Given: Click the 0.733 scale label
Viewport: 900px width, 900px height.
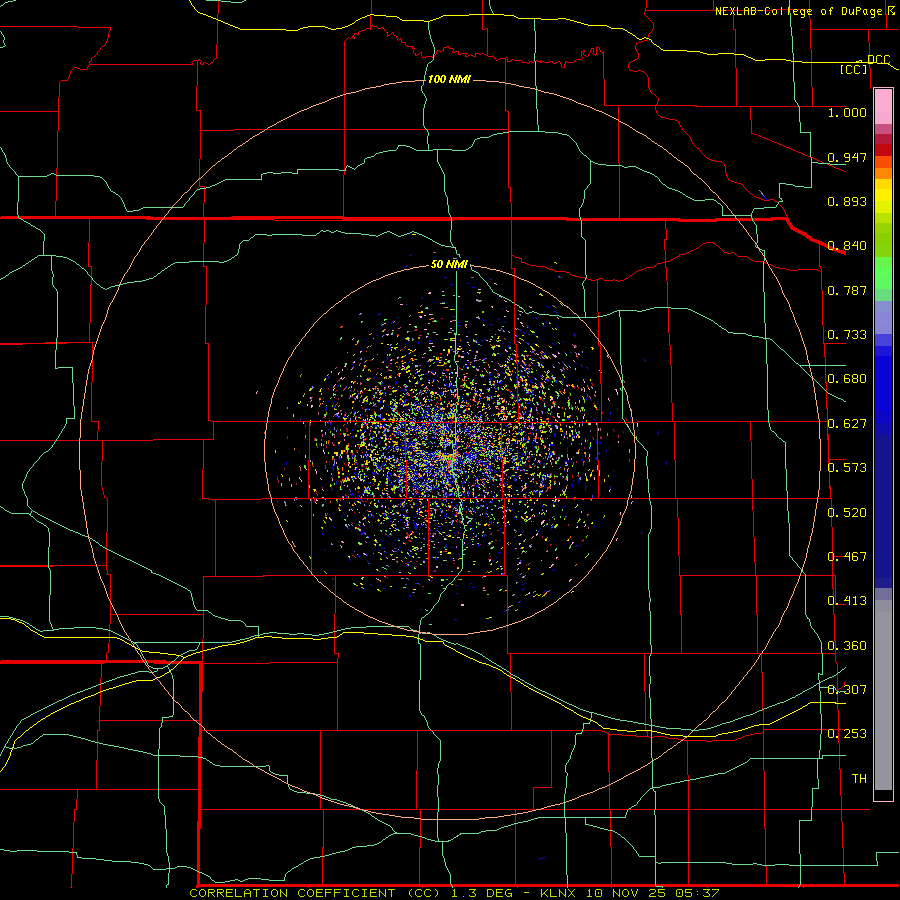Looking at the screenshot, I should (847, 335).
